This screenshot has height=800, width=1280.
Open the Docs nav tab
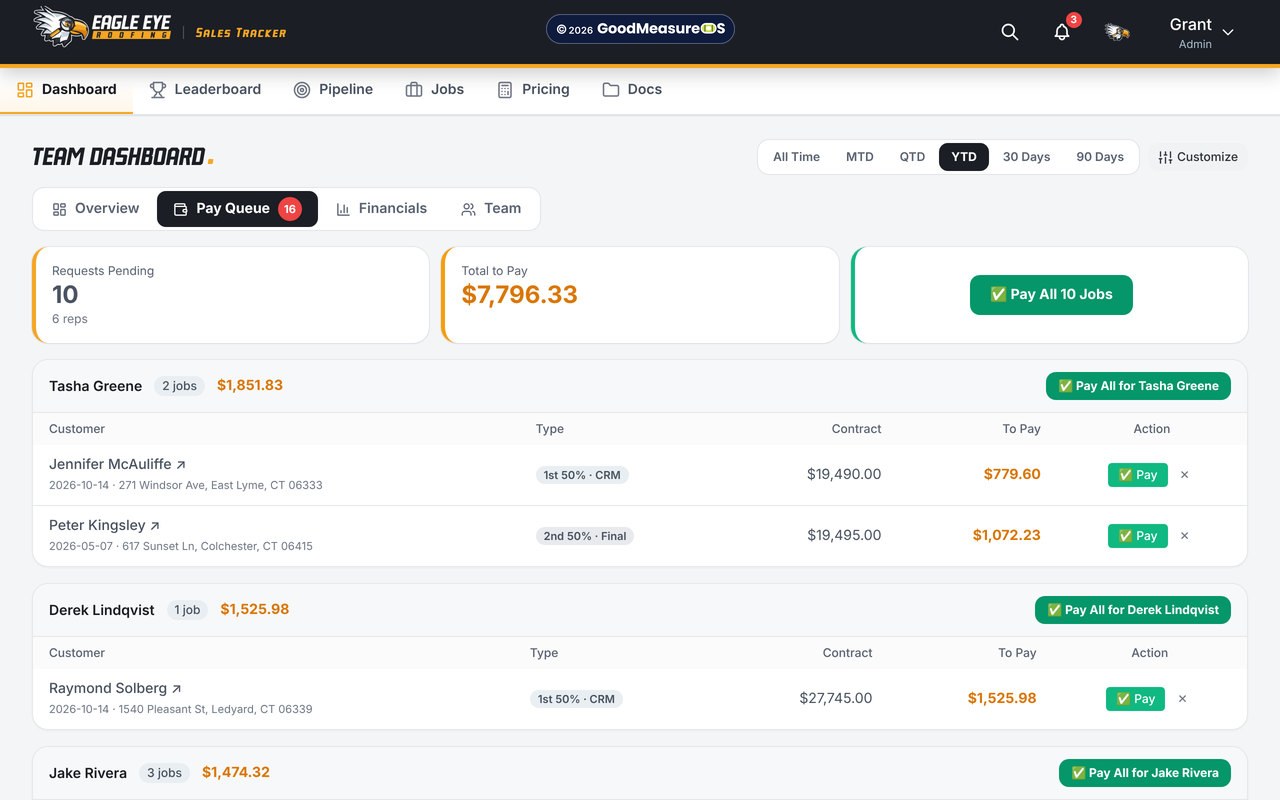click(x=632, y=89)
